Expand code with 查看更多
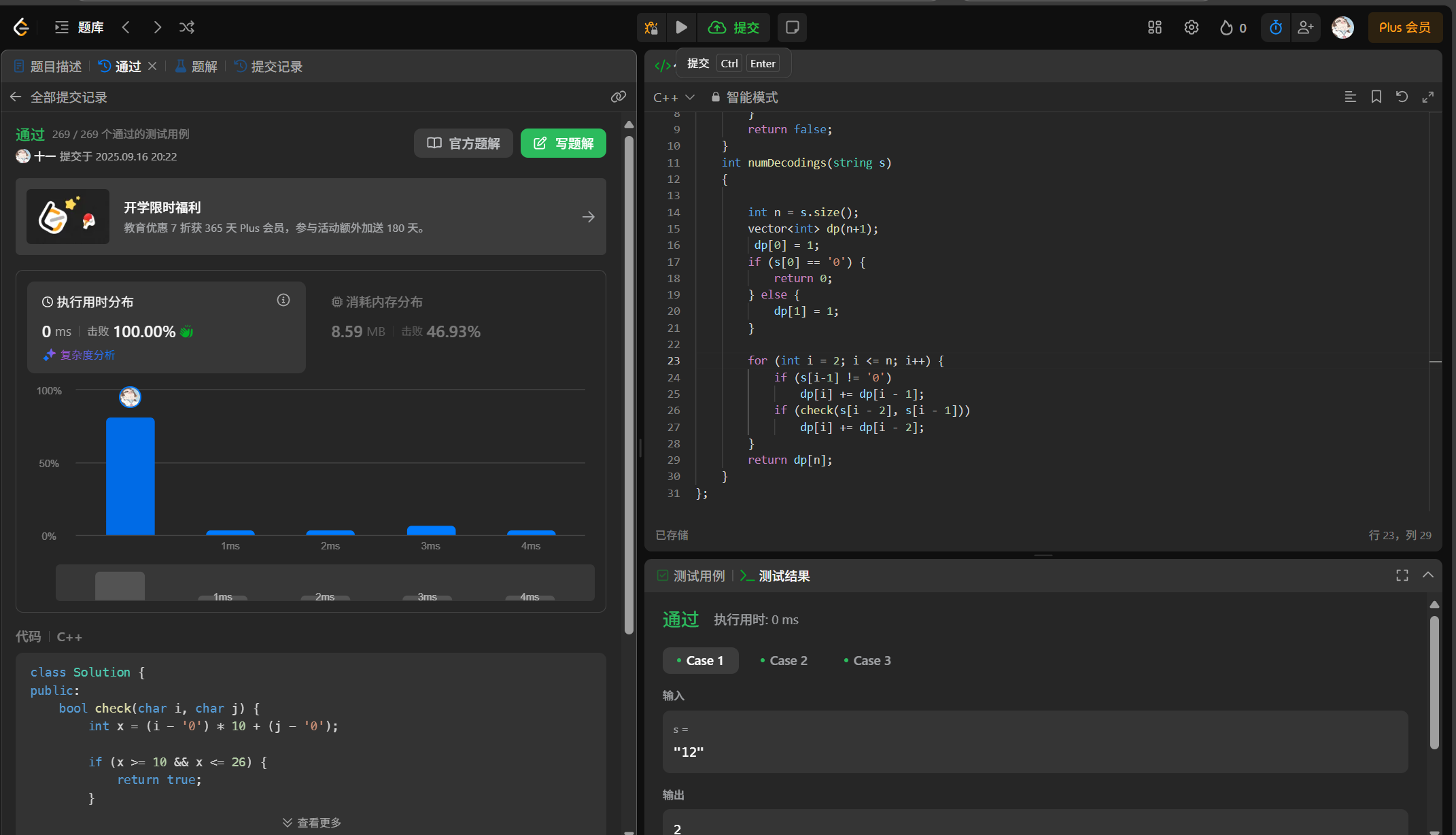 coord(312,823)
